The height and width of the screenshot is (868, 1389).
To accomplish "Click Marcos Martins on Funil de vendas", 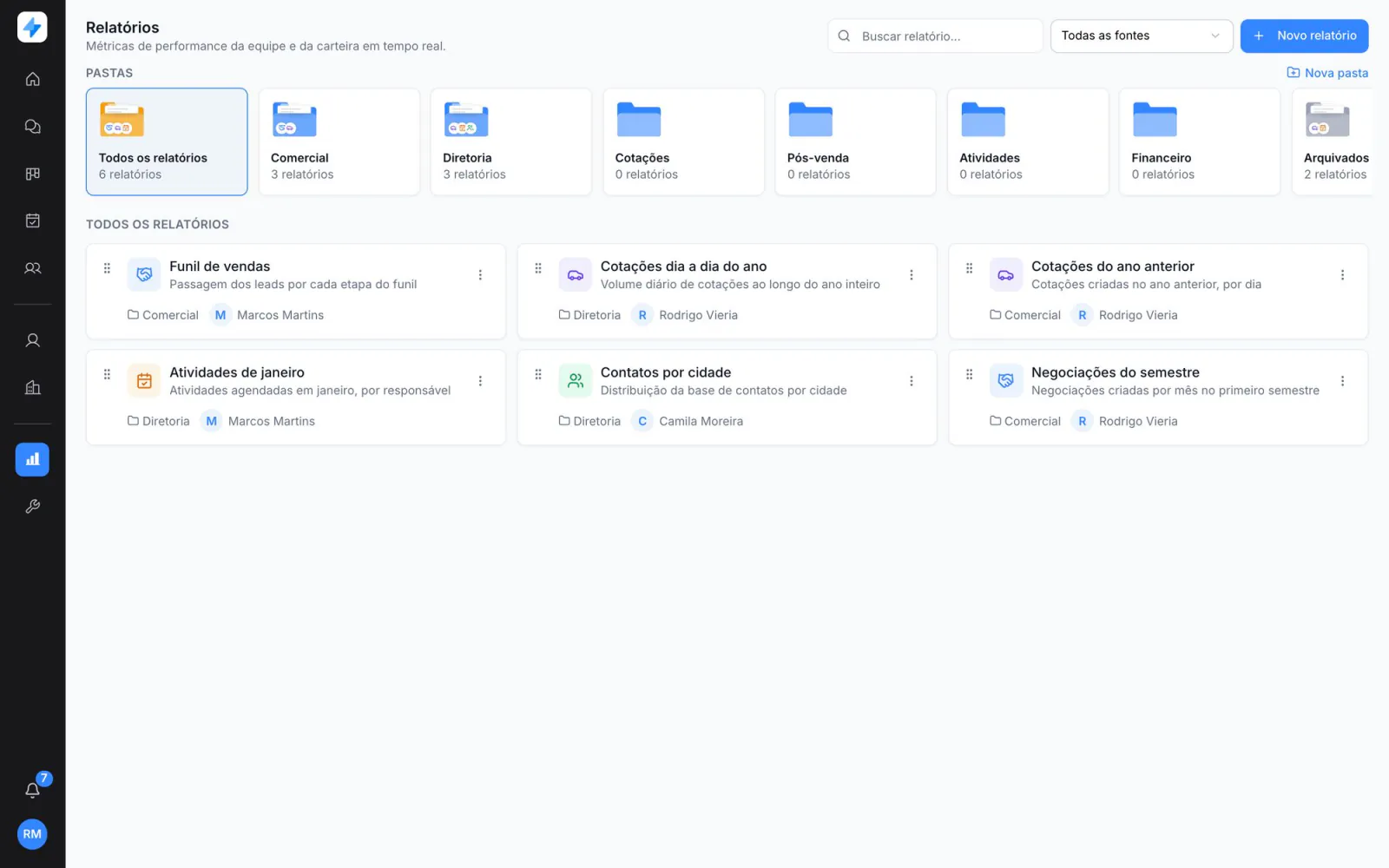I will click(x=280, y=315).
